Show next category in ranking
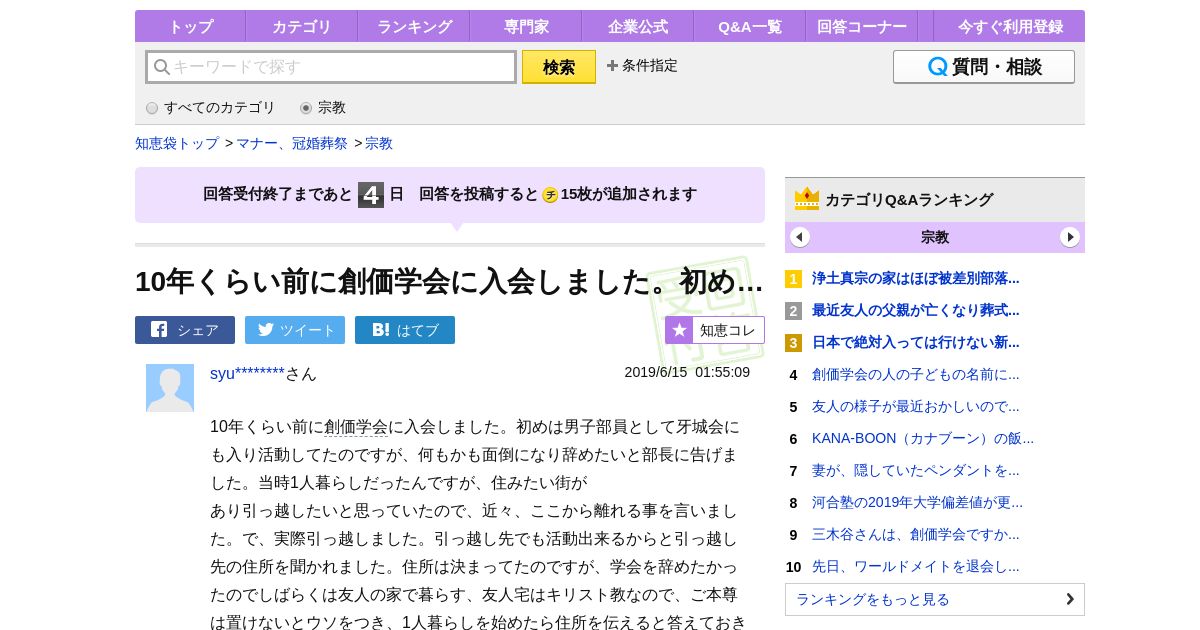The width and height of the screenshot is (1200, 630). [1070, 237]
